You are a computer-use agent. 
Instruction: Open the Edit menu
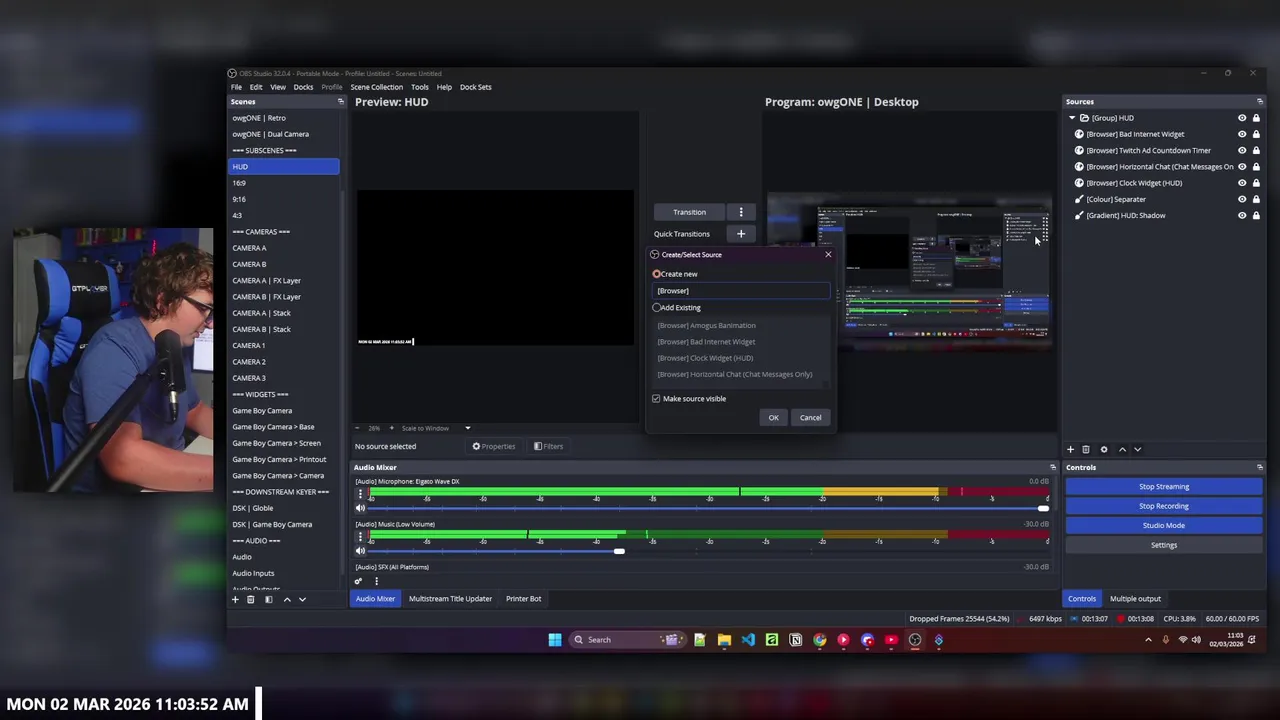point(256,87)
